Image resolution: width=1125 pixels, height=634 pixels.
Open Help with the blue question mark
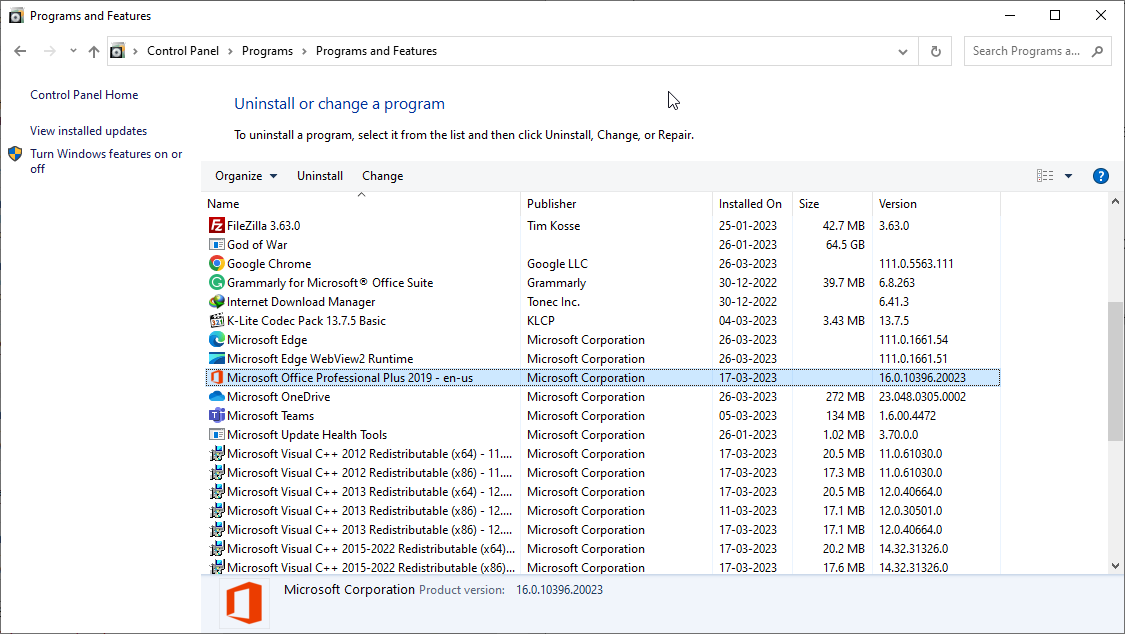point(1100,176)
